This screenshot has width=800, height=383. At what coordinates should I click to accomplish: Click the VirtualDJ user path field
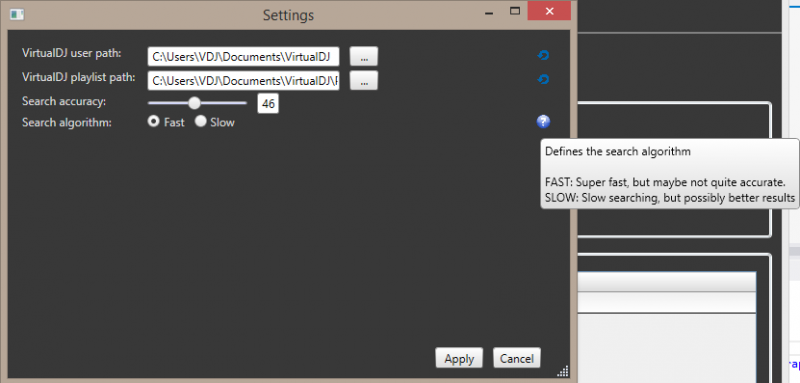(x=243, y=57)
